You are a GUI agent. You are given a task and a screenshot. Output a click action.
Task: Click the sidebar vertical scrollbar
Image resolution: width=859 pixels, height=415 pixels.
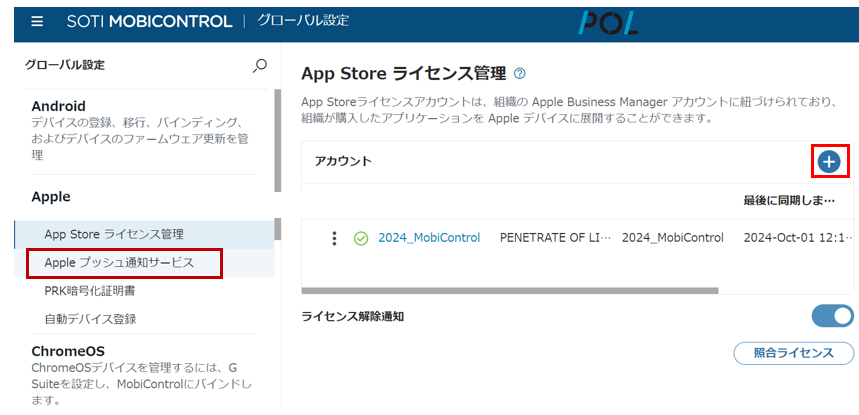click(277, 140)
